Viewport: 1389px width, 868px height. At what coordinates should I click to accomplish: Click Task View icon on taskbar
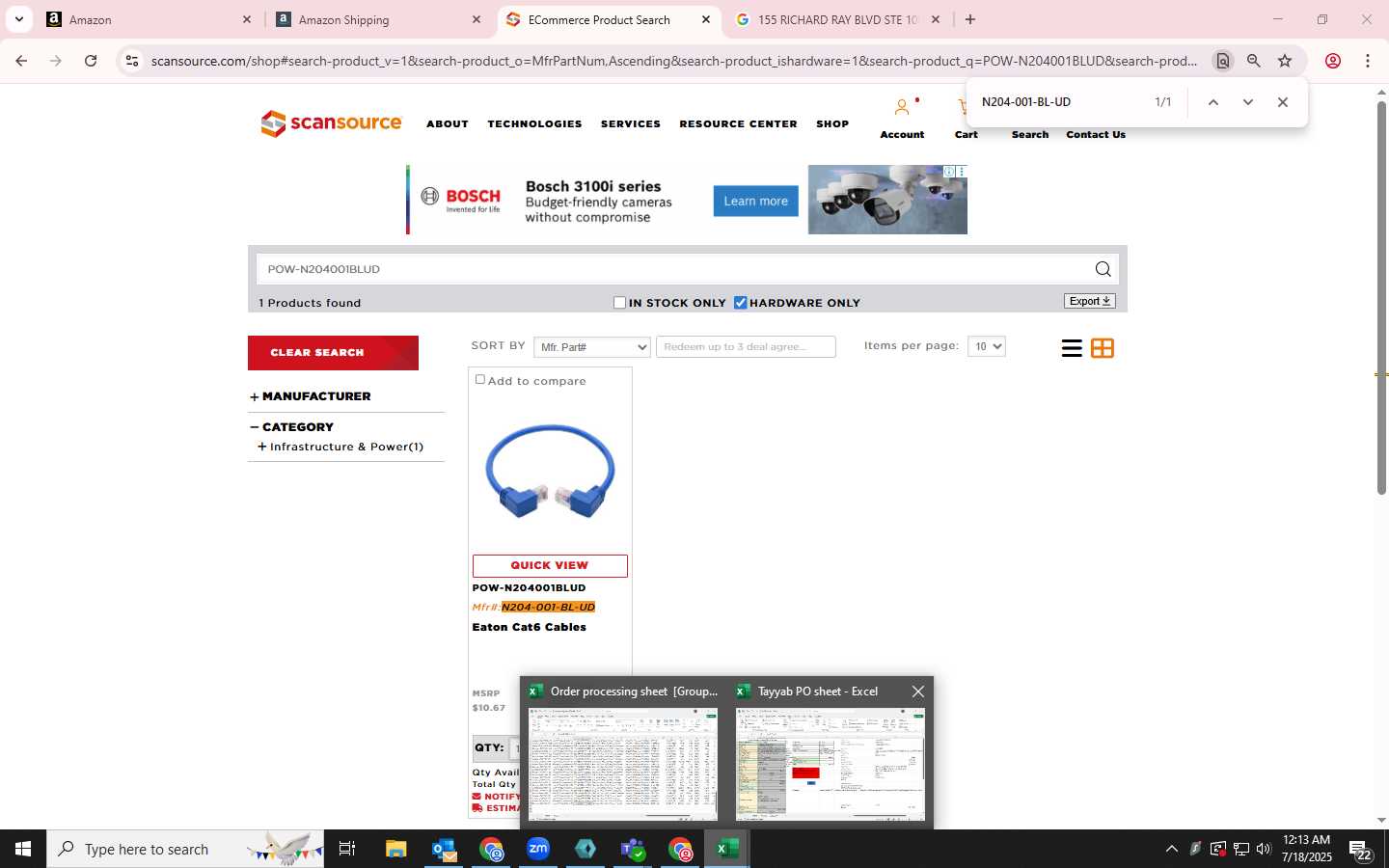point(347,849)
